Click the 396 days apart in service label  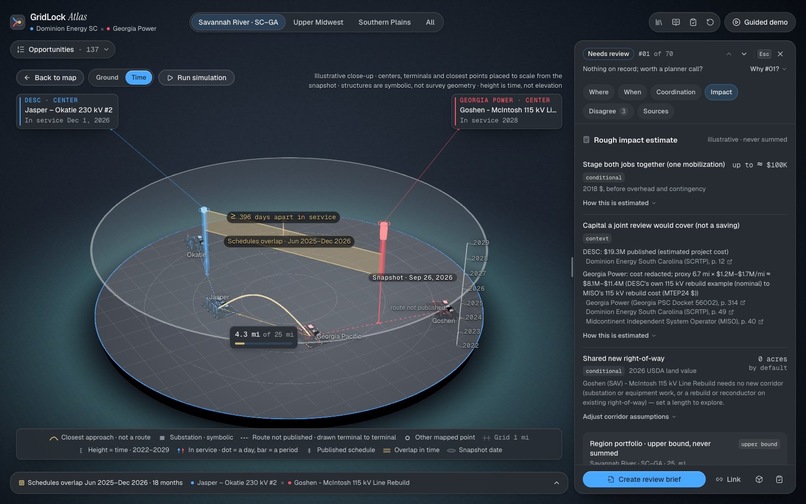point(283,217)
